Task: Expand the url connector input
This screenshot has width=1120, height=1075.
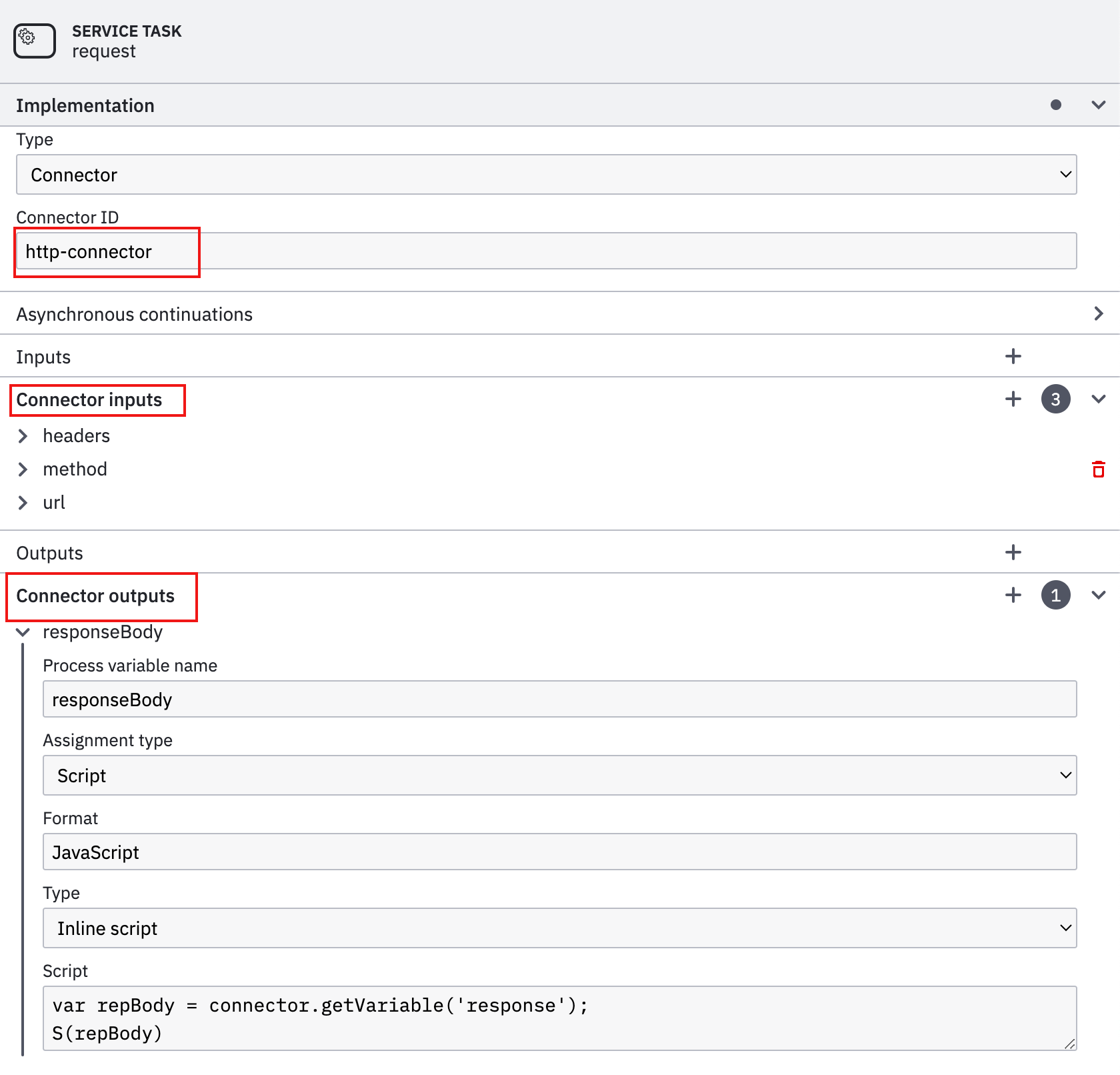Action: click(23, 503)
